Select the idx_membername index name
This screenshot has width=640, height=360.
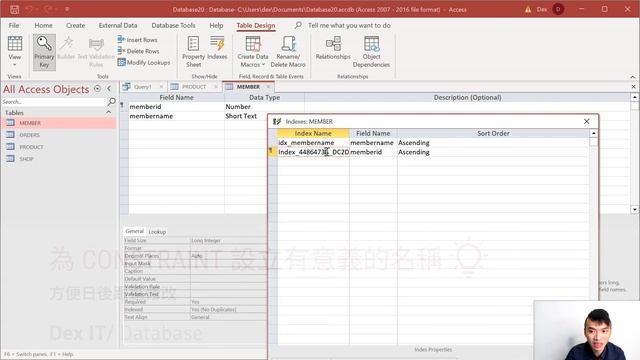[x=313, y=142]
